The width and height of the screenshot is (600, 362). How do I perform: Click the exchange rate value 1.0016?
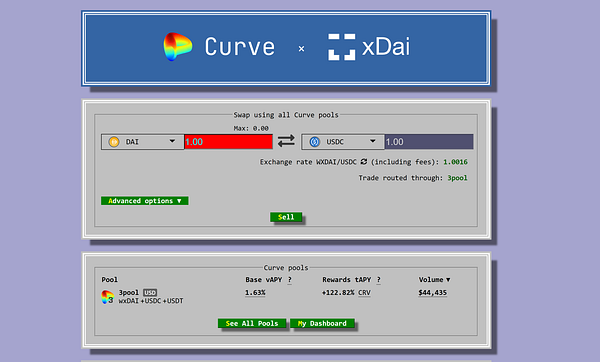tap(455, 162)
